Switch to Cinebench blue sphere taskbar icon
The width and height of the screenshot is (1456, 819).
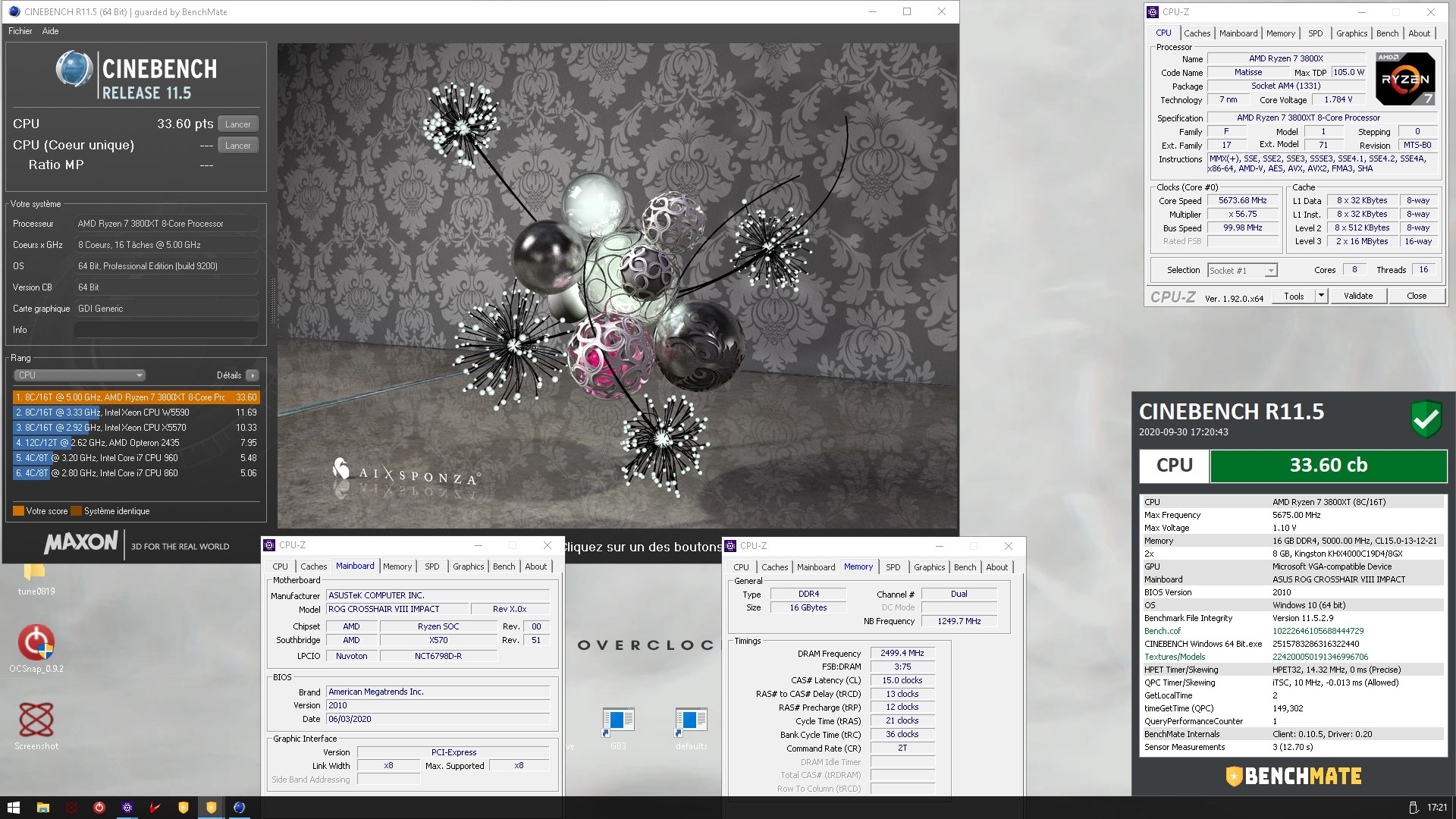239,808
